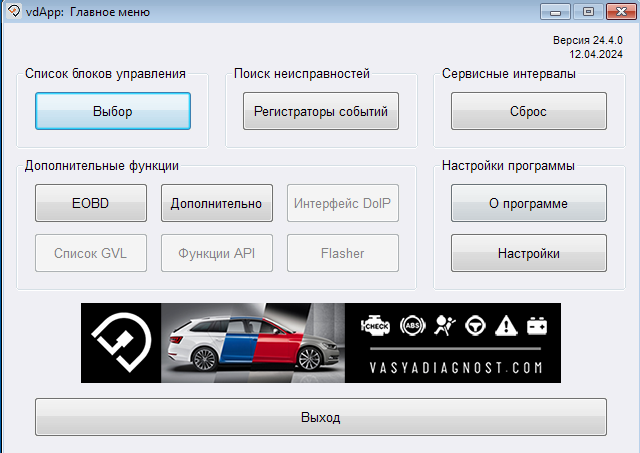Screen dimensions: 640x453
Task: Click the Настройки программы group label
Action: coord(508,166)
